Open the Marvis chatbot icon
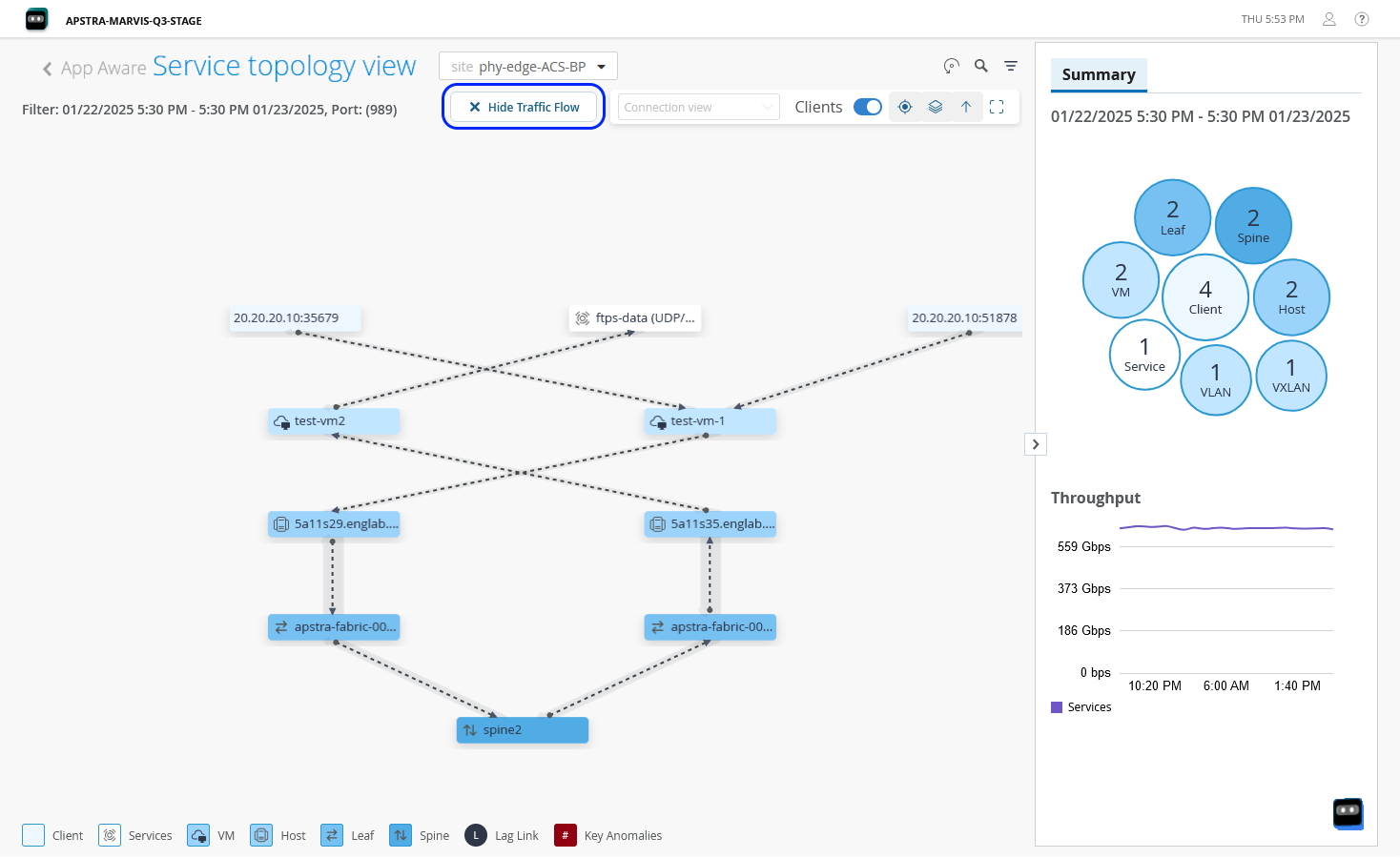1400x858 pixels. [1348, 813]
